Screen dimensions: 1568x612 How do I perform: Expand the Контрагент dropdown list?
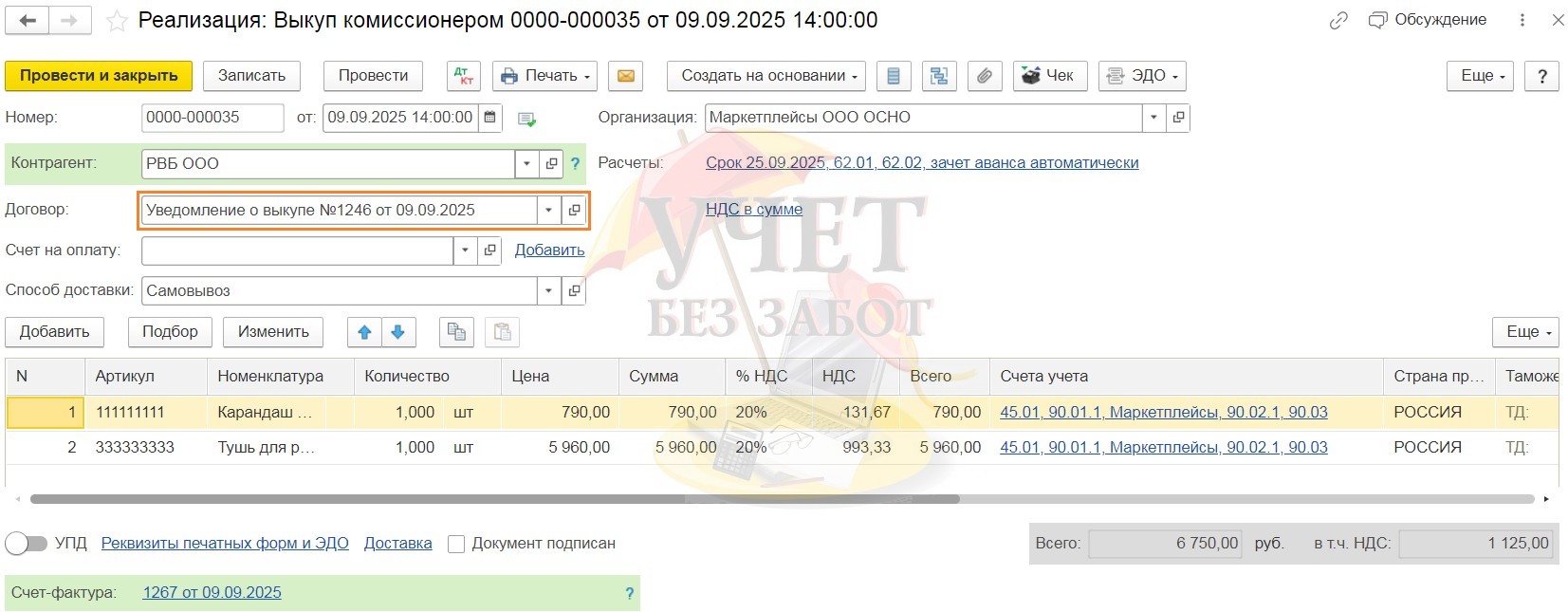[527, 164]
